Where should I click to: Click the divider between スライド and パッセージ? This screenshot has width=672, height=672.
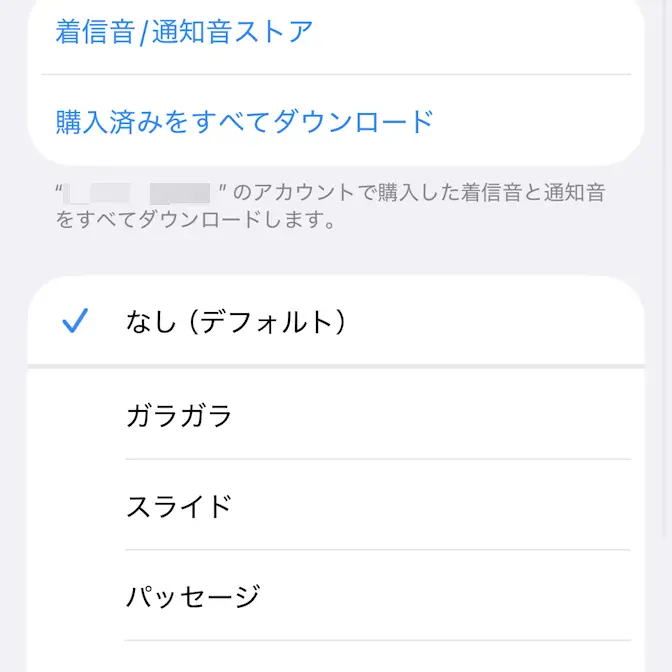(378, 550)
